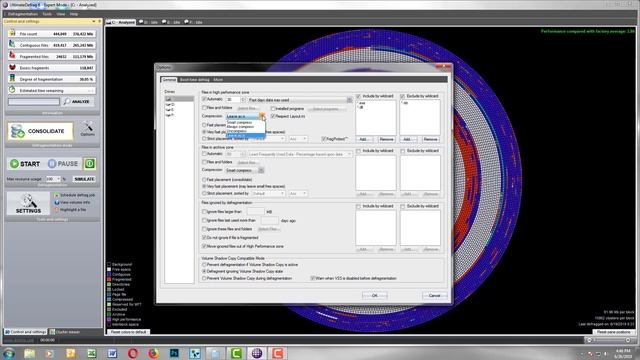640x360 pixels.
Task: Open Microsoft Word from the taskbar
Action: point(112,353)
